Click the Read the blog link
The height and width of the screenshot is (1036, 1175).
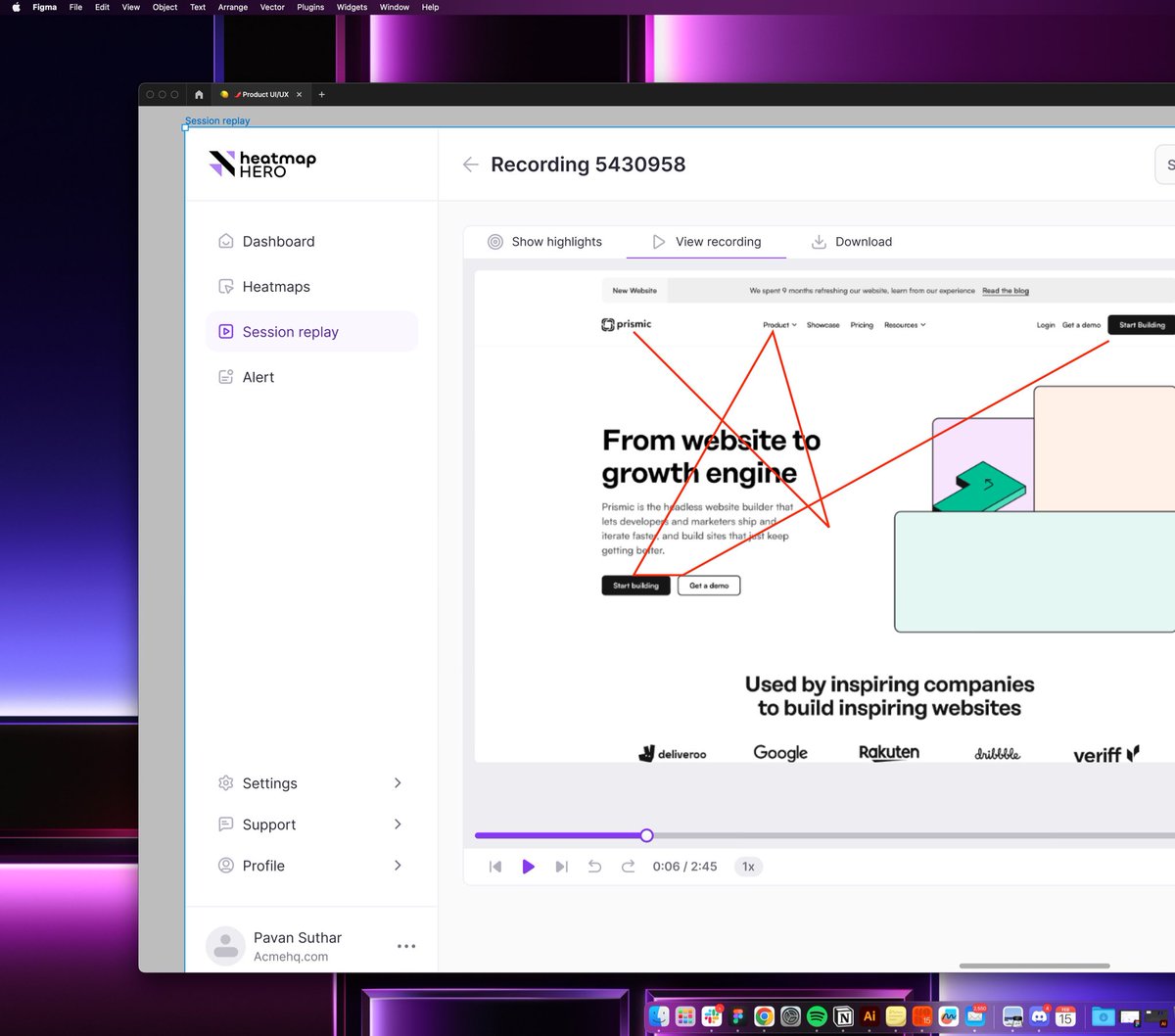point(1006,291)
